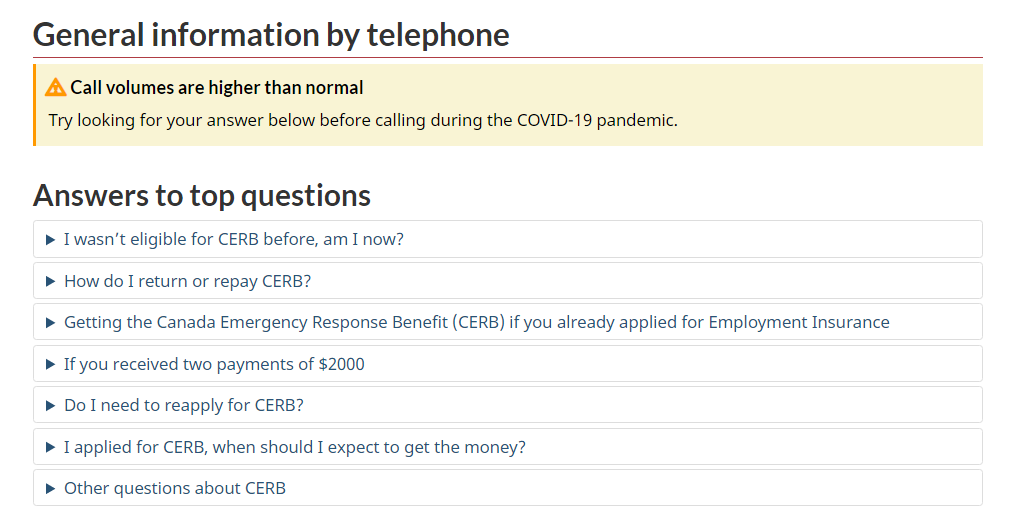Expand 'I wasn't eligible for CERB before, am I now?'

233,240
